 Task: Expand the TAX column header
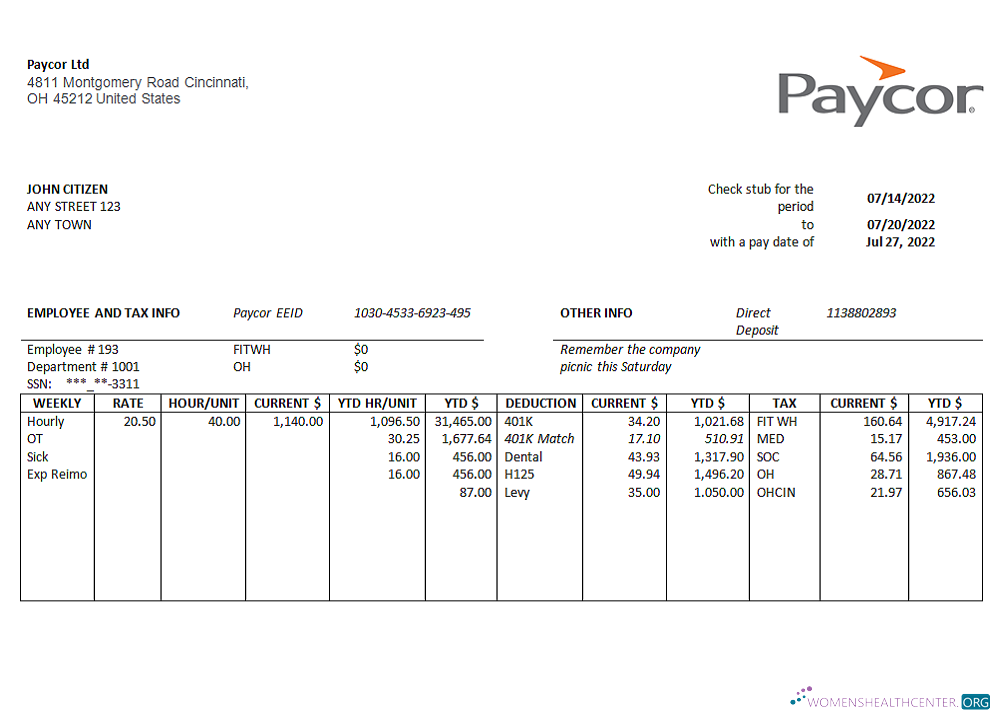point(784,403)
